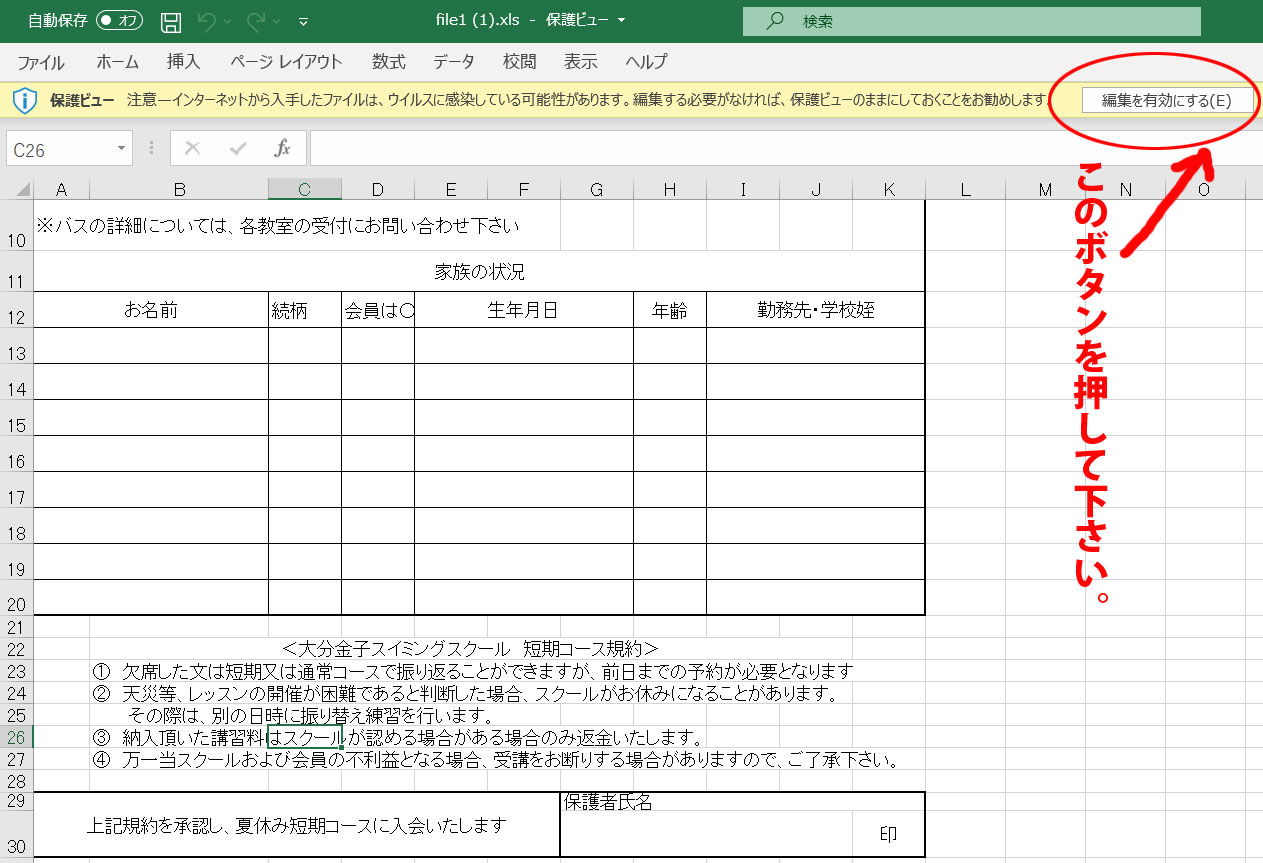
Task: Click the 会員は○ header cell
Action: click(378, 310)
